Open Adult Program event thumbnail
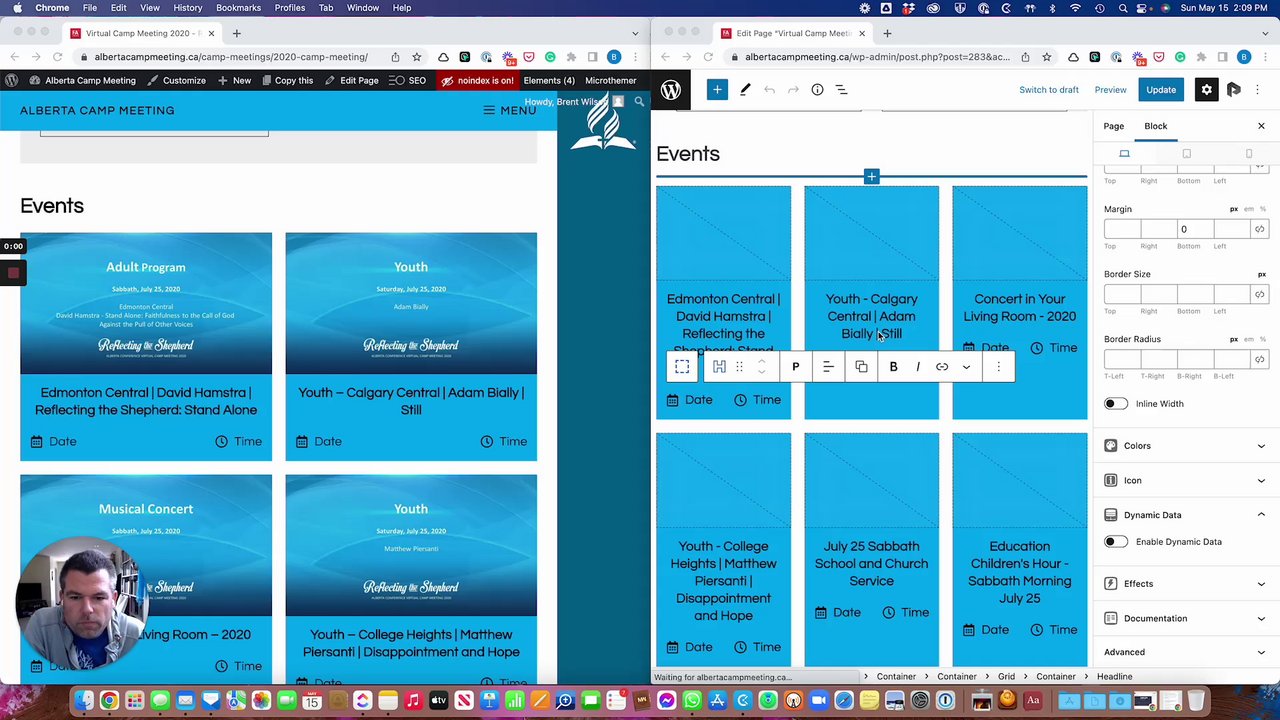1280x720 pixels. 146,304
